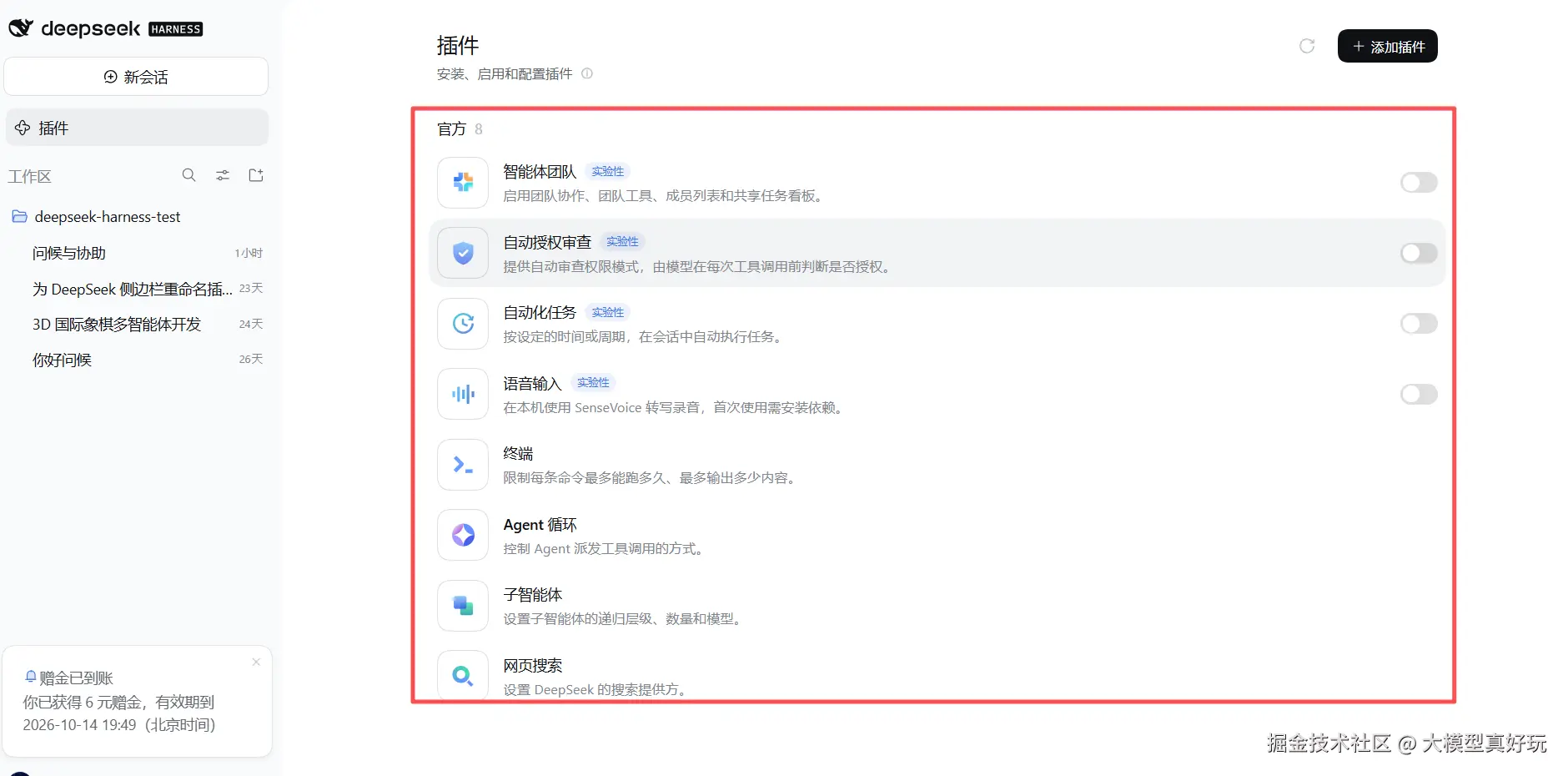
Task: Click the 工作区 section label
Action: point(30,176)
